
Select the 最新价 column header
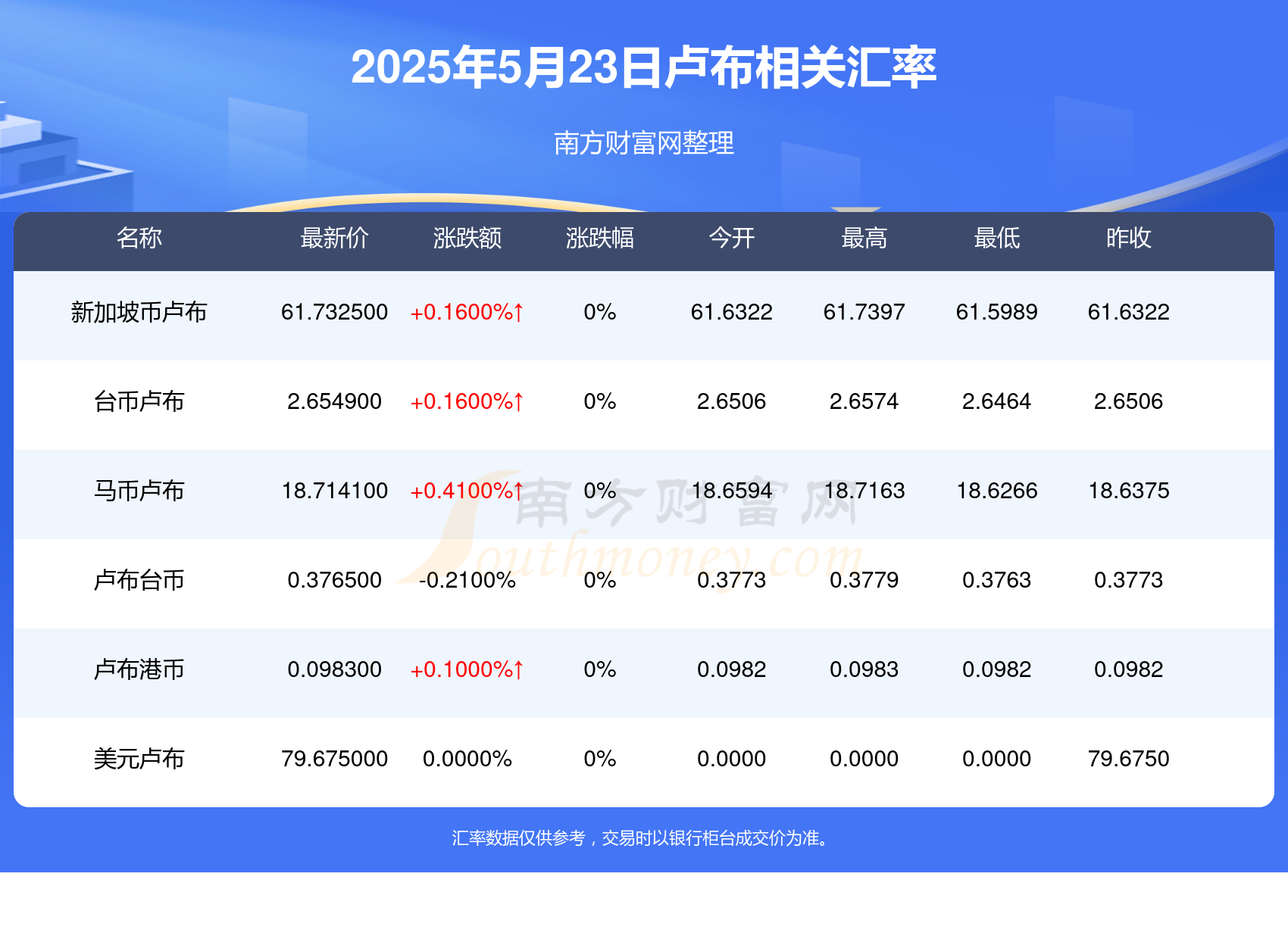point(334,238)
